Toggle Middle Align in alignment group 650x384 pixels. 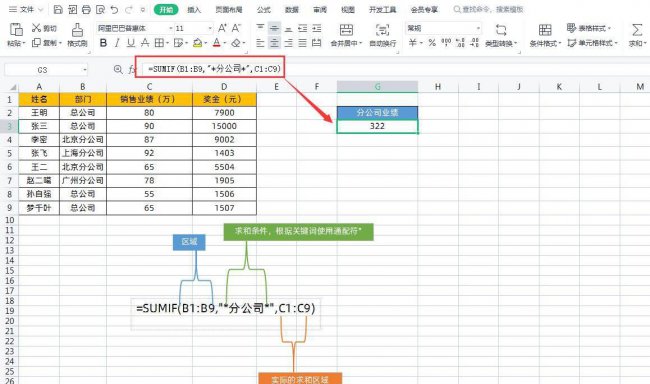tap(274, 28)
